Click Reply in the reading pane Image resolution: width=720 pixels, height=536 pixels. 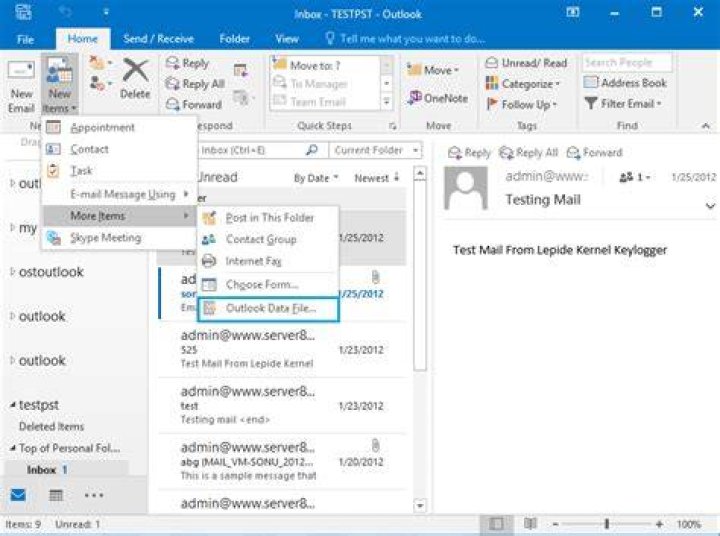click(x=469, y=152)
